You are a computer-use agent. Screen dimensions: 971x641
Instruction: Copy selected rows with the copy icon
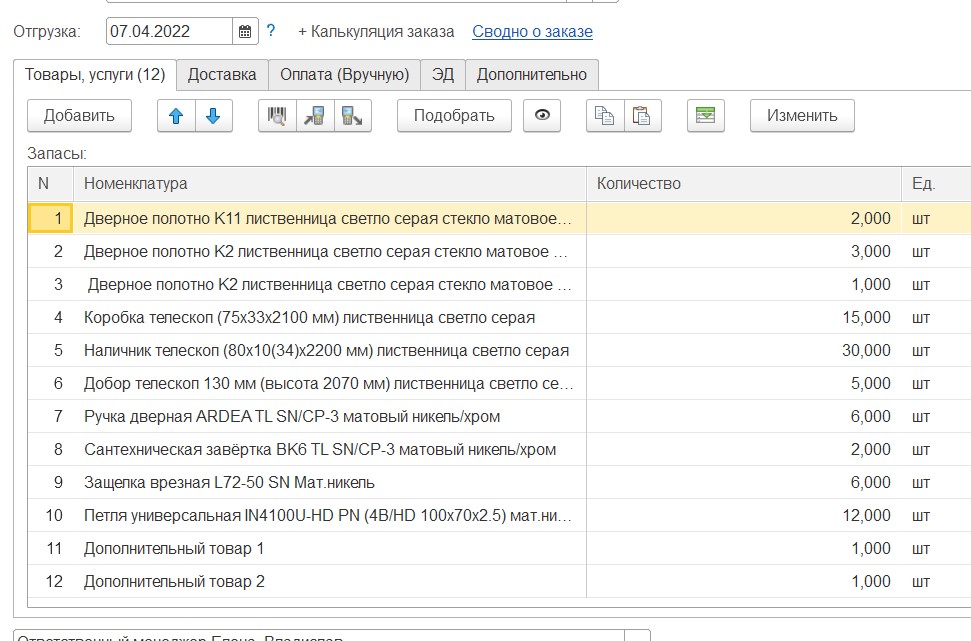[x=604, y=115]
